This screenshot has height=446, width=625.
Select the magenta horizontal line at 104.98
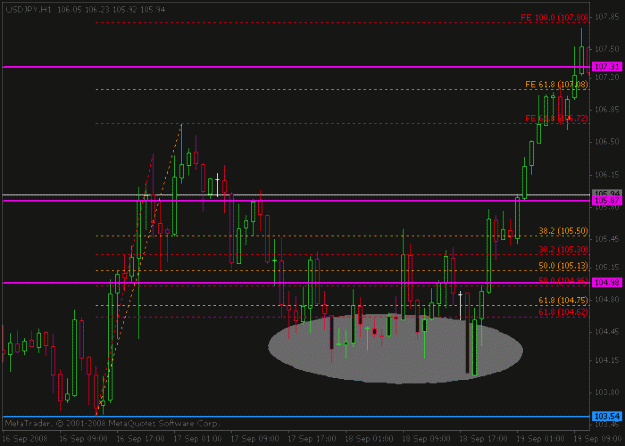(x=297, y=283)
